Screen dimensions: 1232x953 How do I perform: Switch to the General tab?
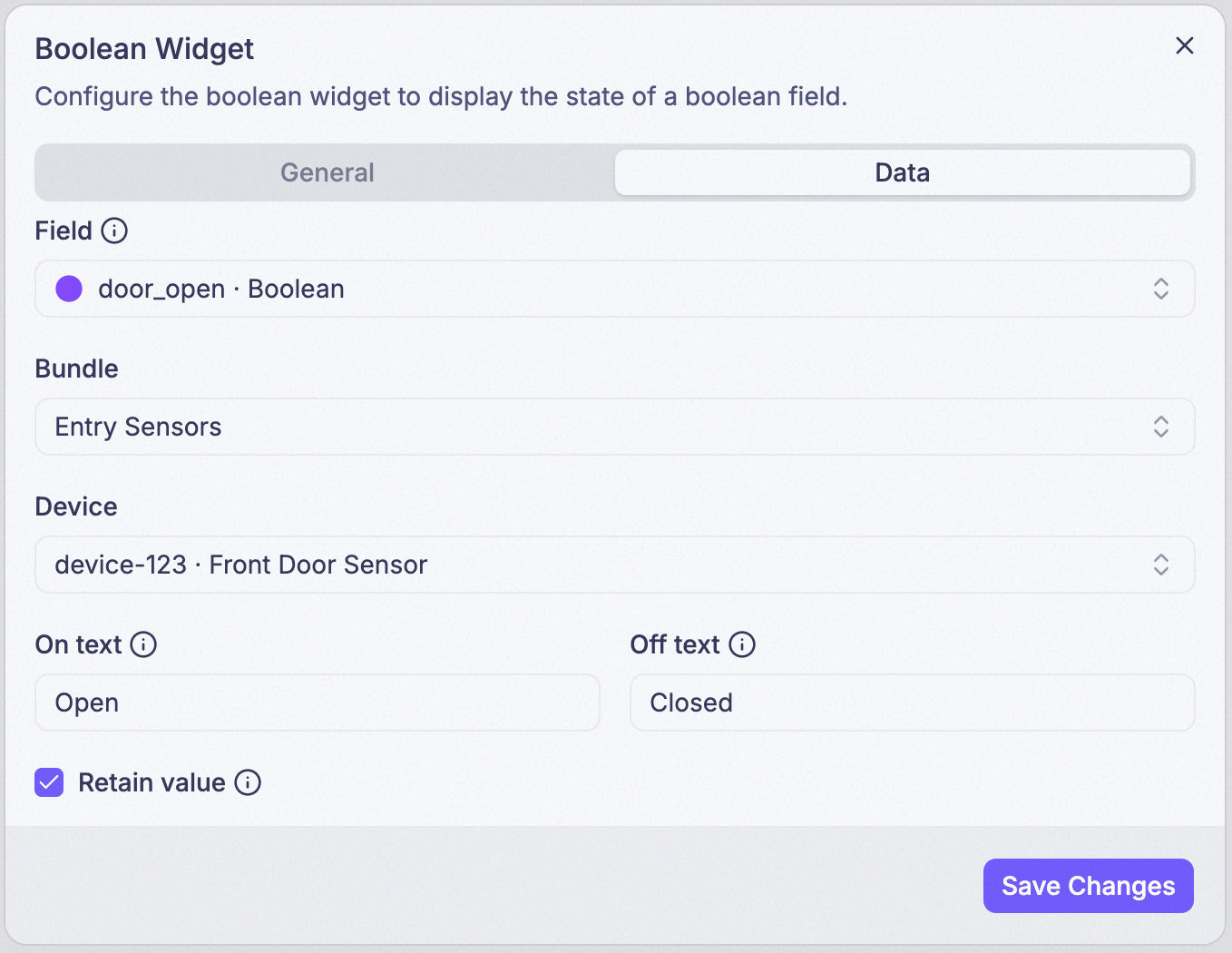tap(327, 172)
